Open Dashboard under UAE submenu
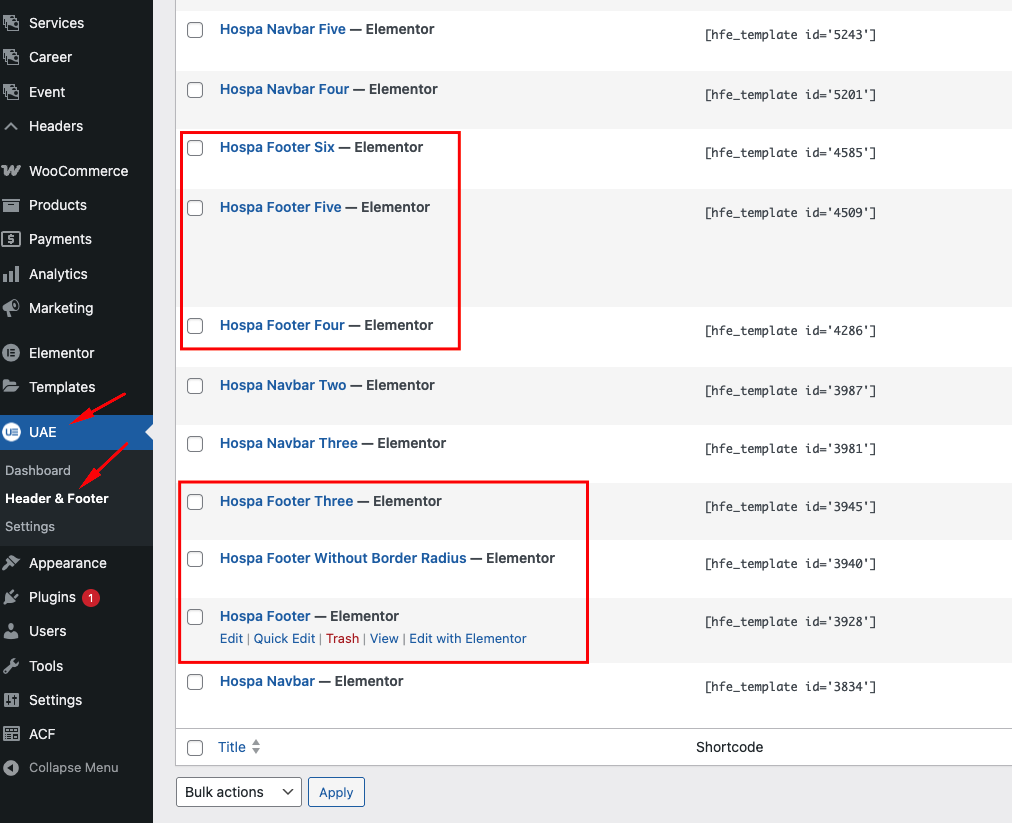 [38, 471]
